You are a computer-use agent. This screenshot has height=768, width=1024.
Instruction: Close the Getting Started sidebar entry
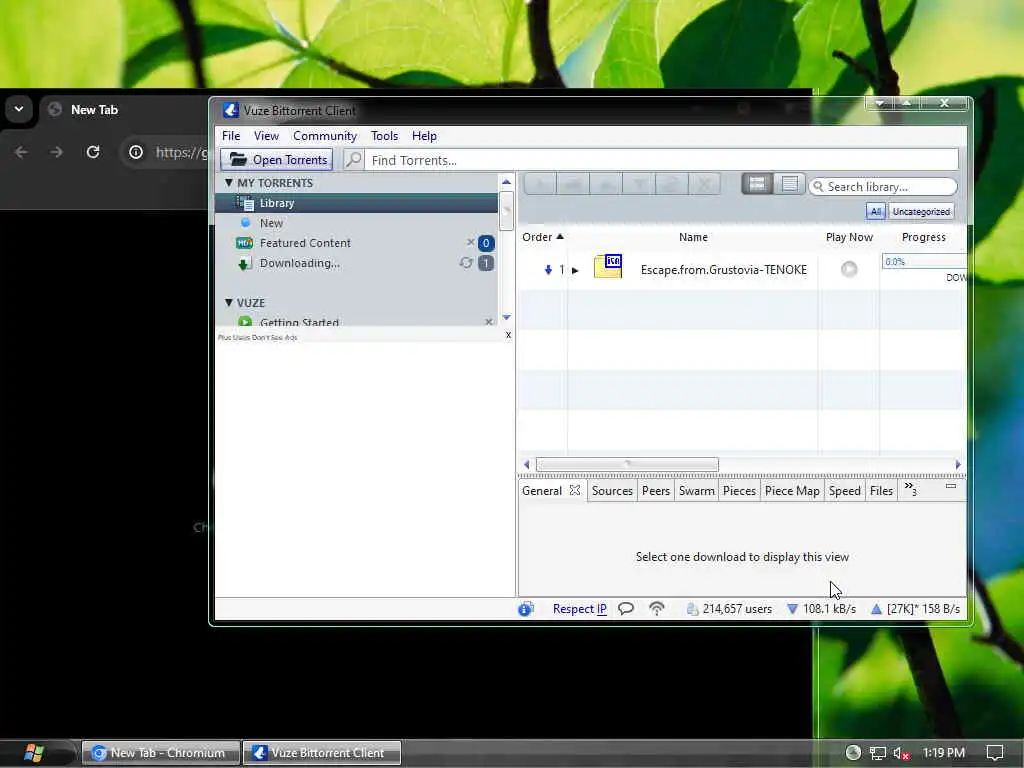(488, 322)
